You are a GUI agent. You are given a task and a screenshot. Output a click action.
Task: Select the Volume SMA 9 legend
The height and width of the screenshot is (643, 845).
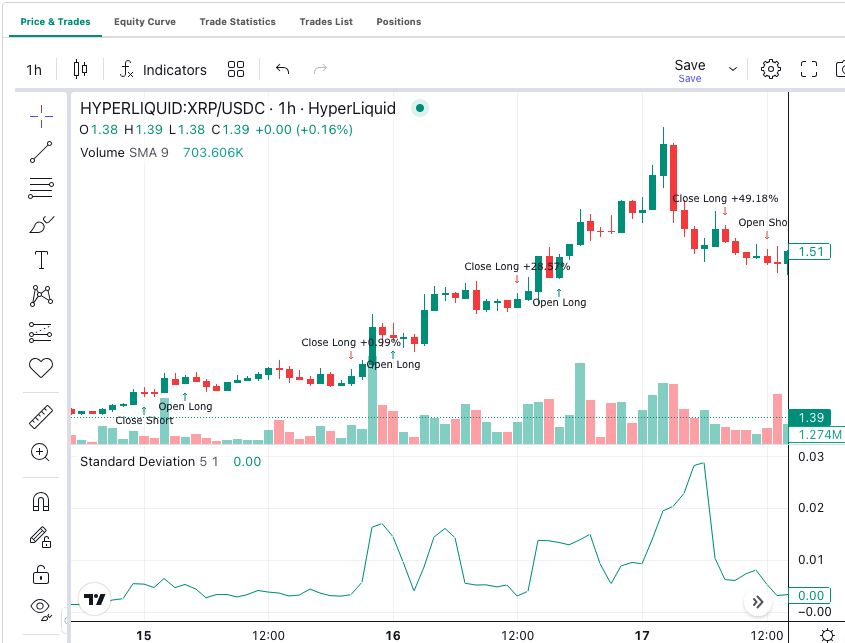click(x=124, y=153)
